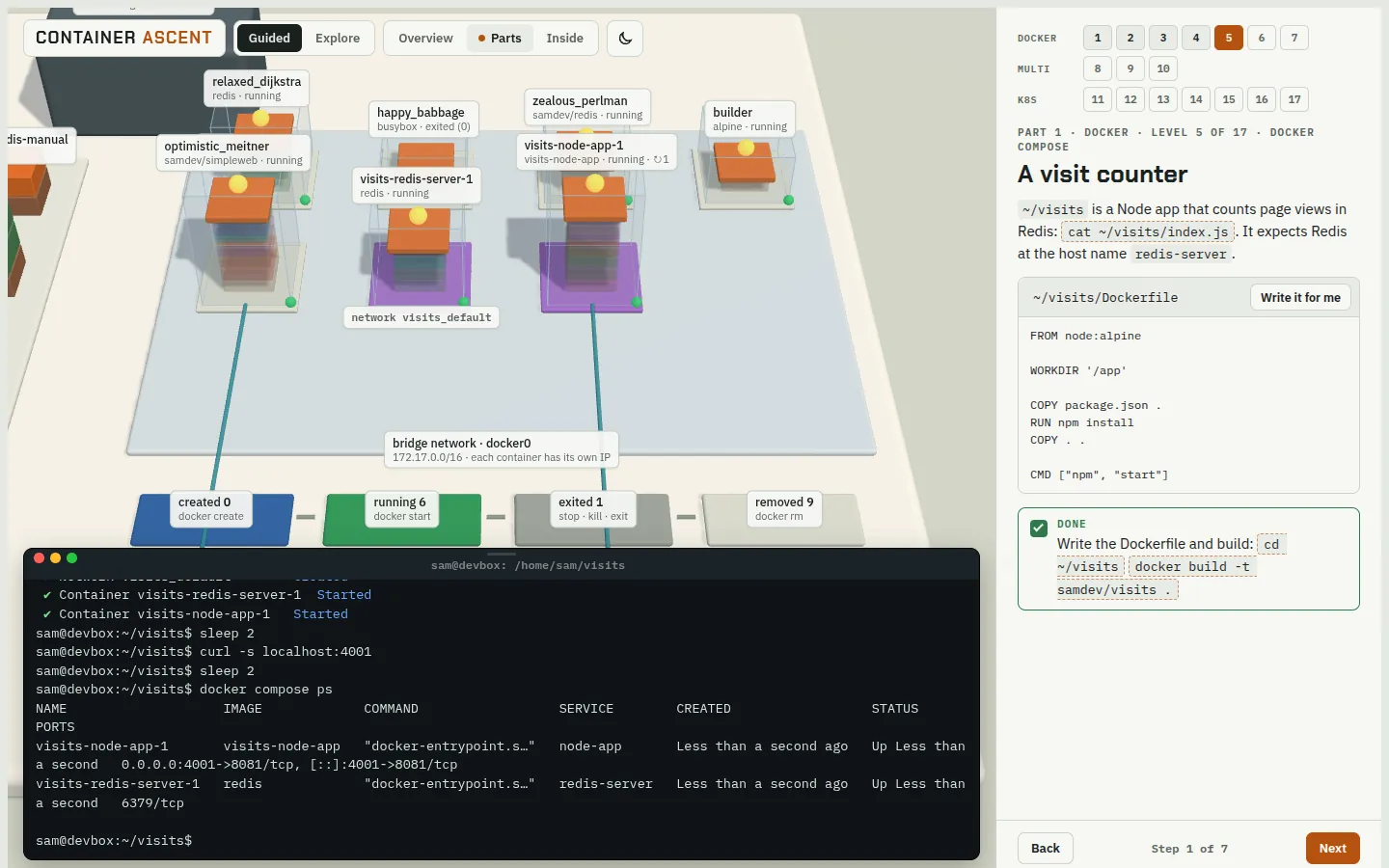Click the network visits_default label
Screen dimensions: 1389x868
click(x=422, y=317)
